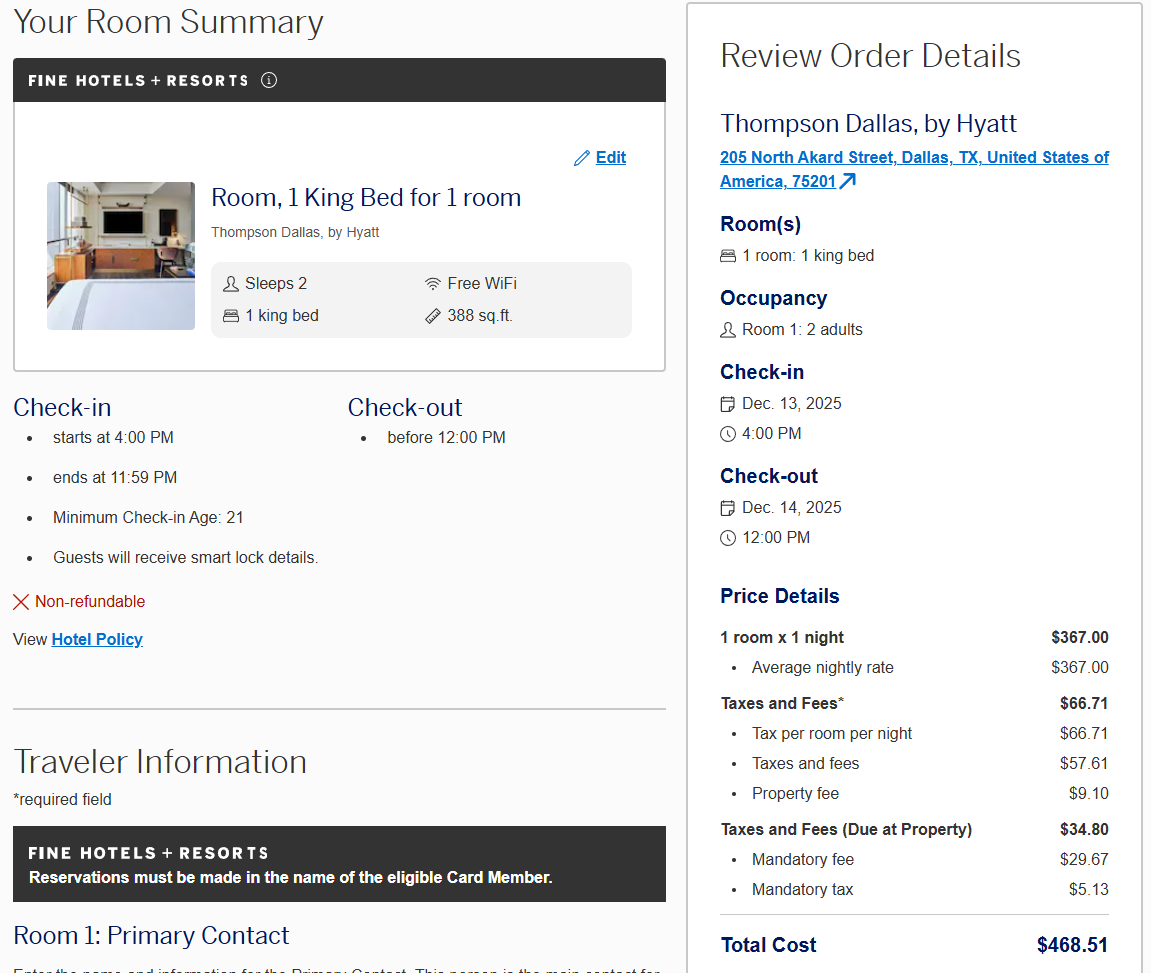The height and width of the screenshot is (973, 1151).
Task: Click the Room, 1 King Bed title
Action: point(366,197)
